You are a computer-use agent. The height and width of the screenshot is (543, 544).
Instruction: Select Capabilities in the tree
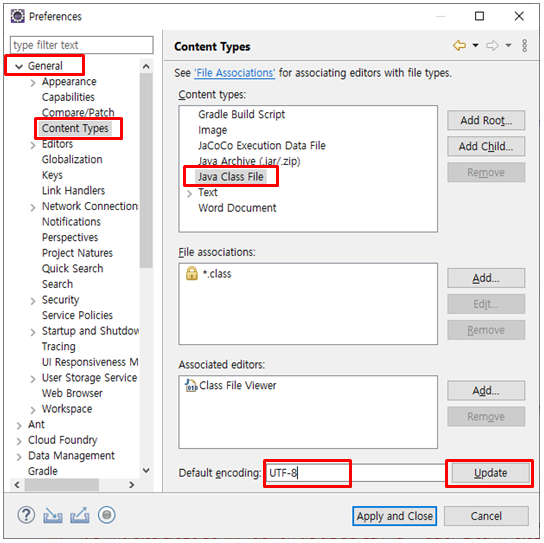pos(68,97)
